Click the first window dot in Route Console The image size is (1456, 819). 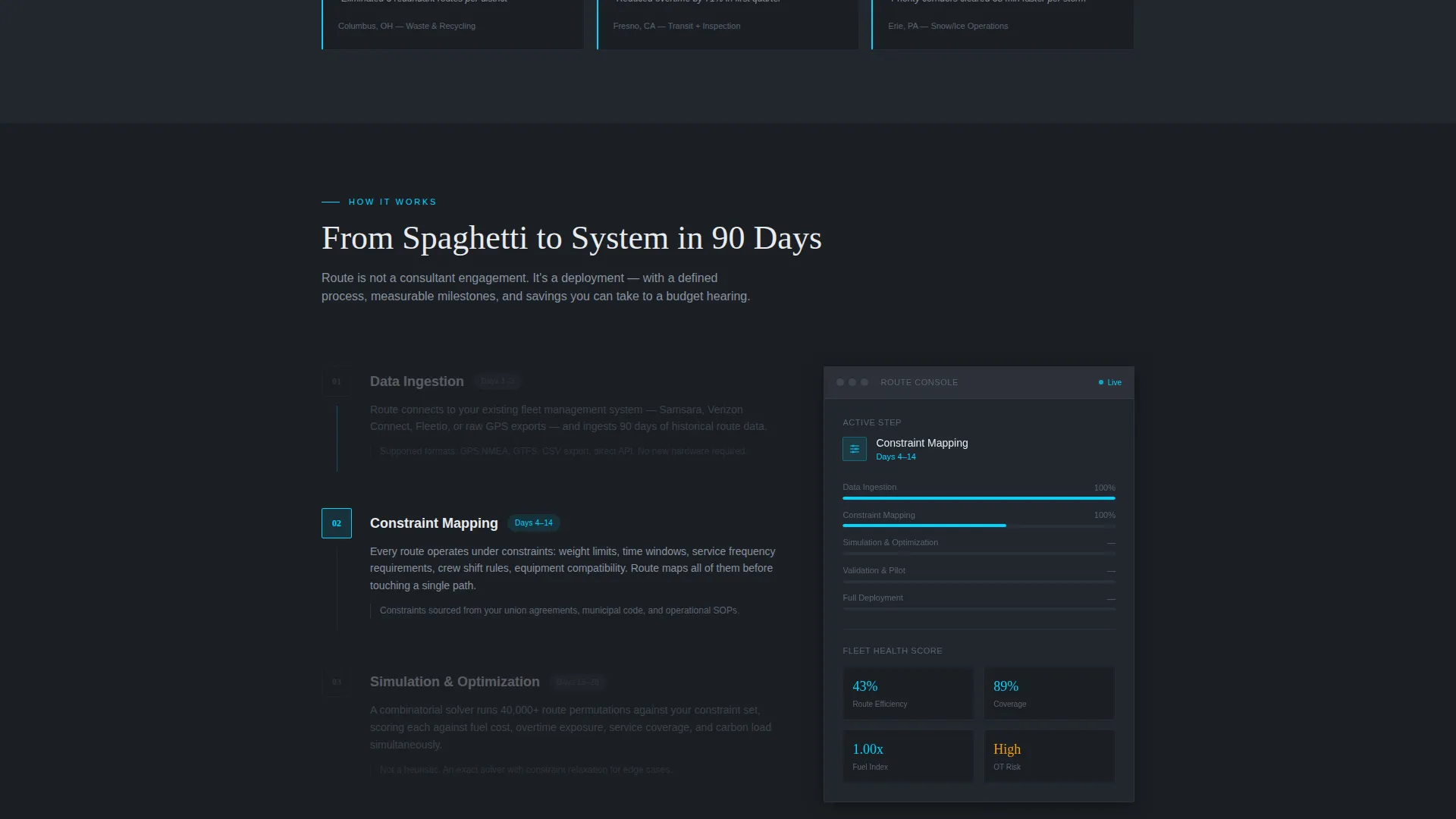(840, 382)
